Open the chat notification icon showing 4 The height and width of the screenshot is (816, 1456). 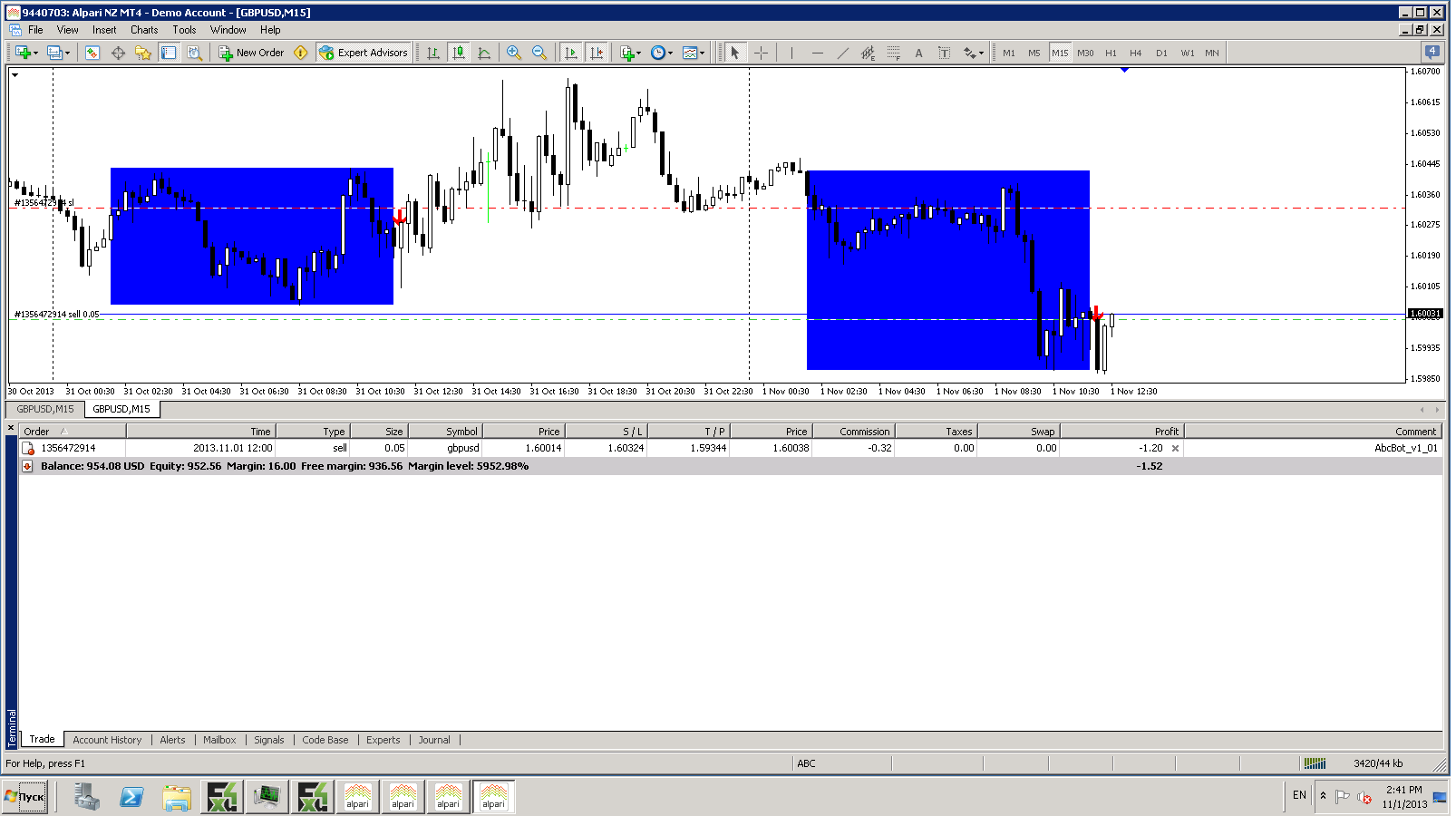(1432, 53)
